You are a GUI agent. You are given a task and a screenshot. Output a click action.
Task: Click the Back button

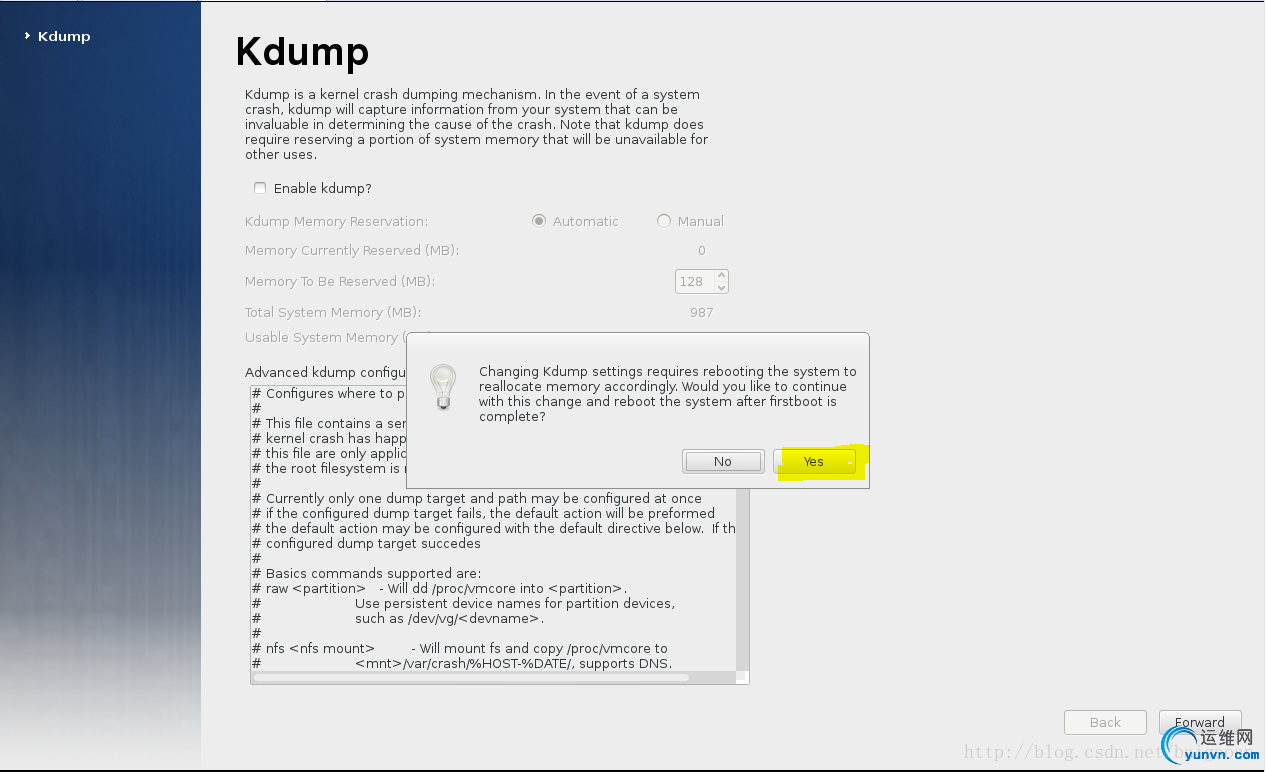click(x=1105, y=722)
